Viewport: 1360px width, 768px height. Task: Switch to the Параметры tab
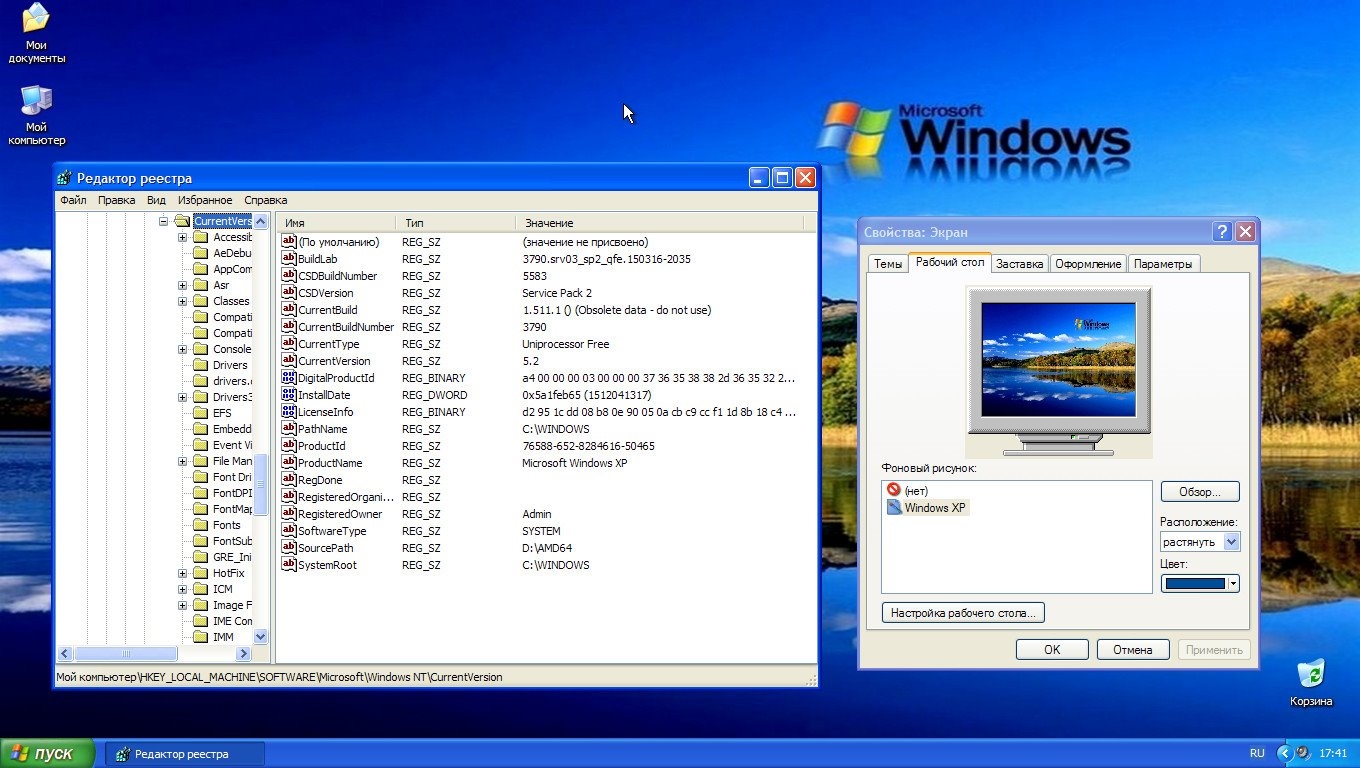(1163, 264)
